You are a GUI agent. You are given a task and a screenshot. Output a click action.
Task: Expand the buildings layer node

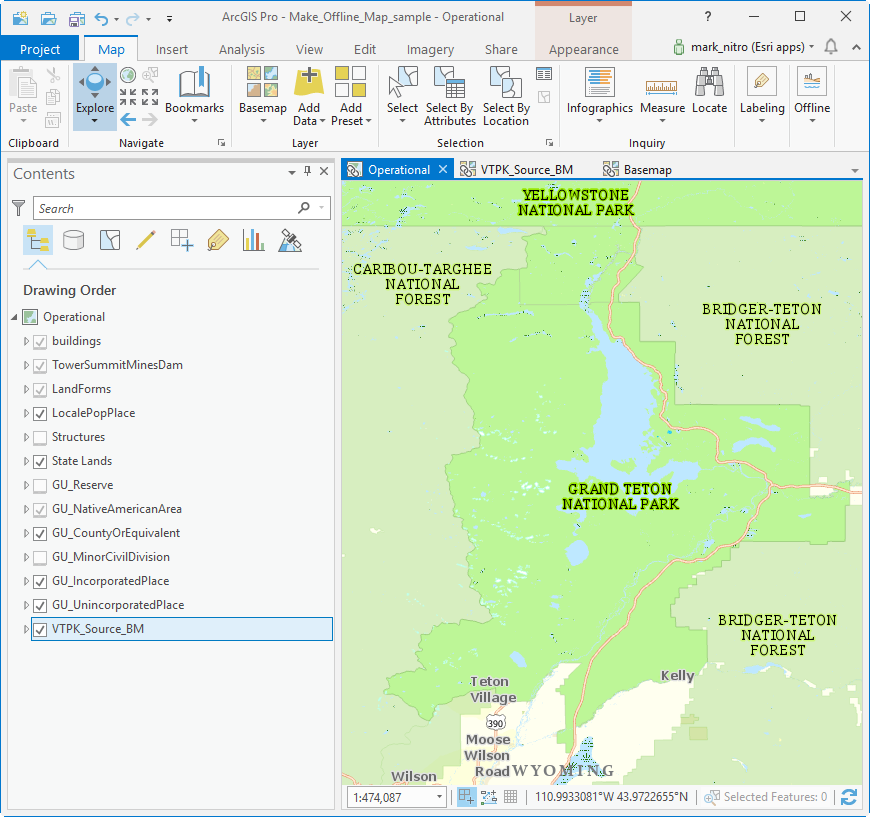[26, 341]
